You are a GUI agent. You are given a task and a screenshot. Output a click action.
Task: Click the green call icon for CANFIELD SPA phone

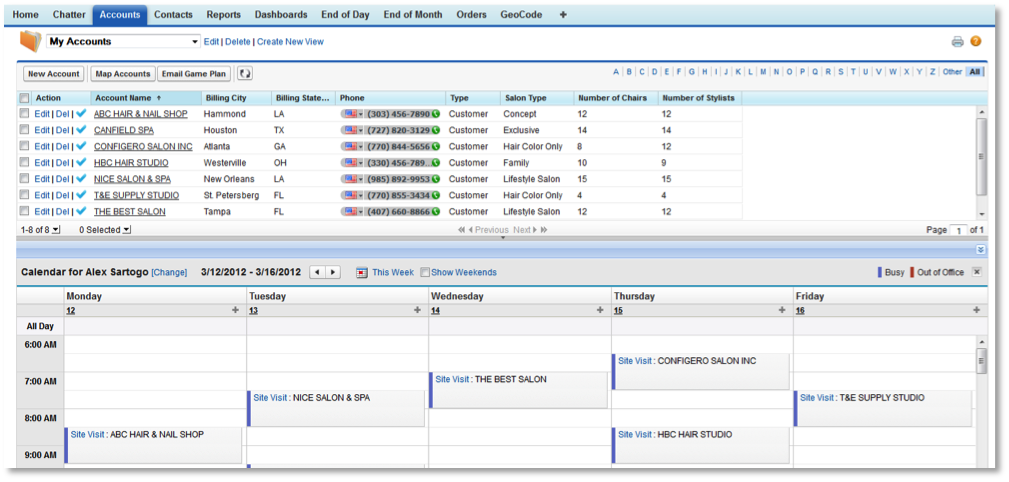(436, 130)
